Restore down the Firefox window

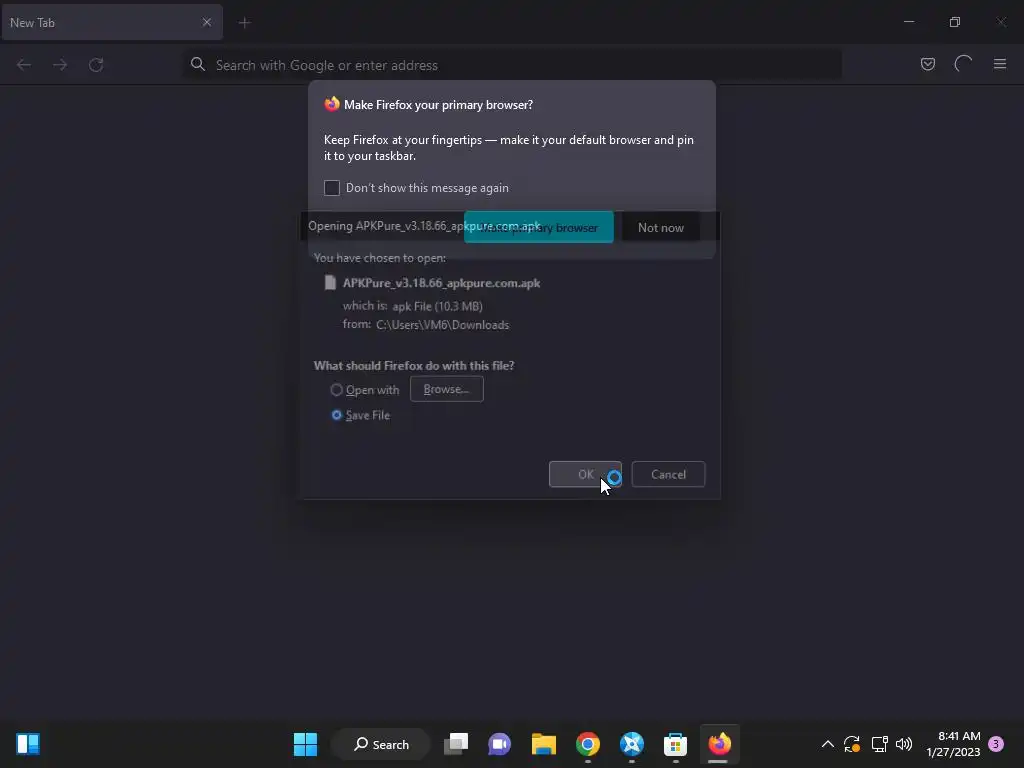955,22
